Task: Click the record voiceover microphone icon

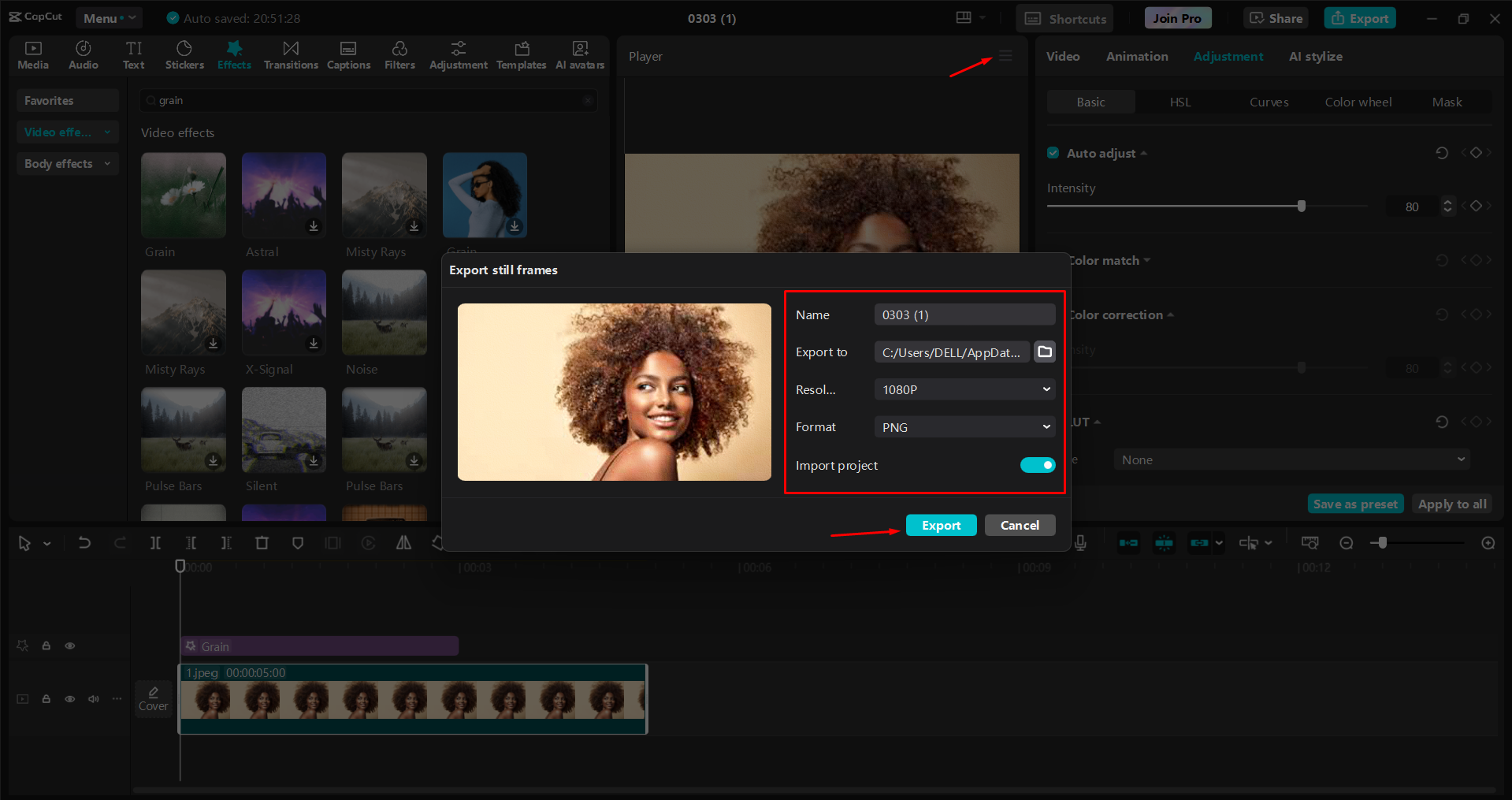Action: (x=1080, y=542)
